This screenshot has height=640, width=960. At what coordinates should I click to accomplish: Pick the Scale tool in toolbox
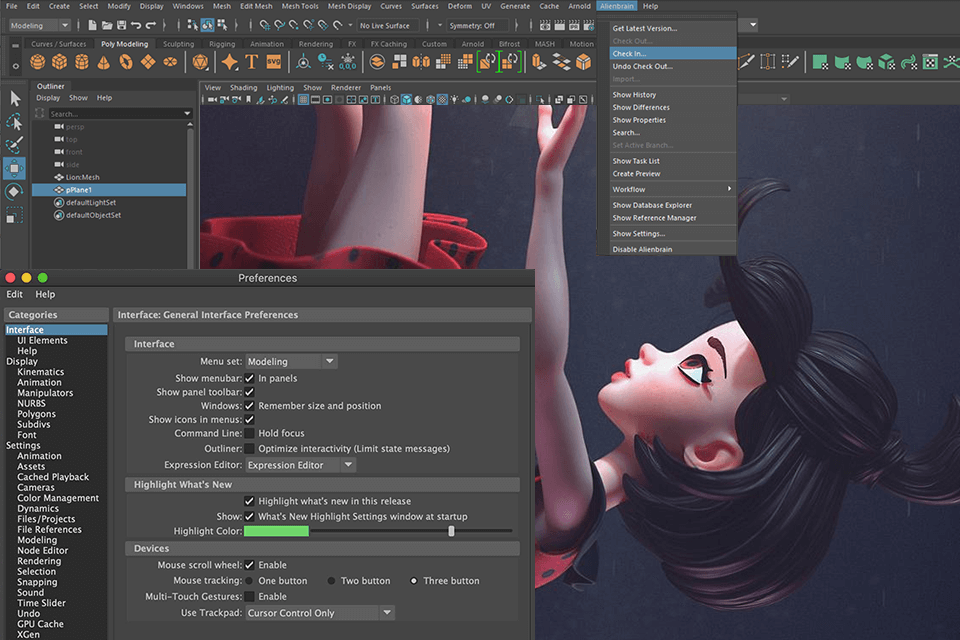click(14, 214)
